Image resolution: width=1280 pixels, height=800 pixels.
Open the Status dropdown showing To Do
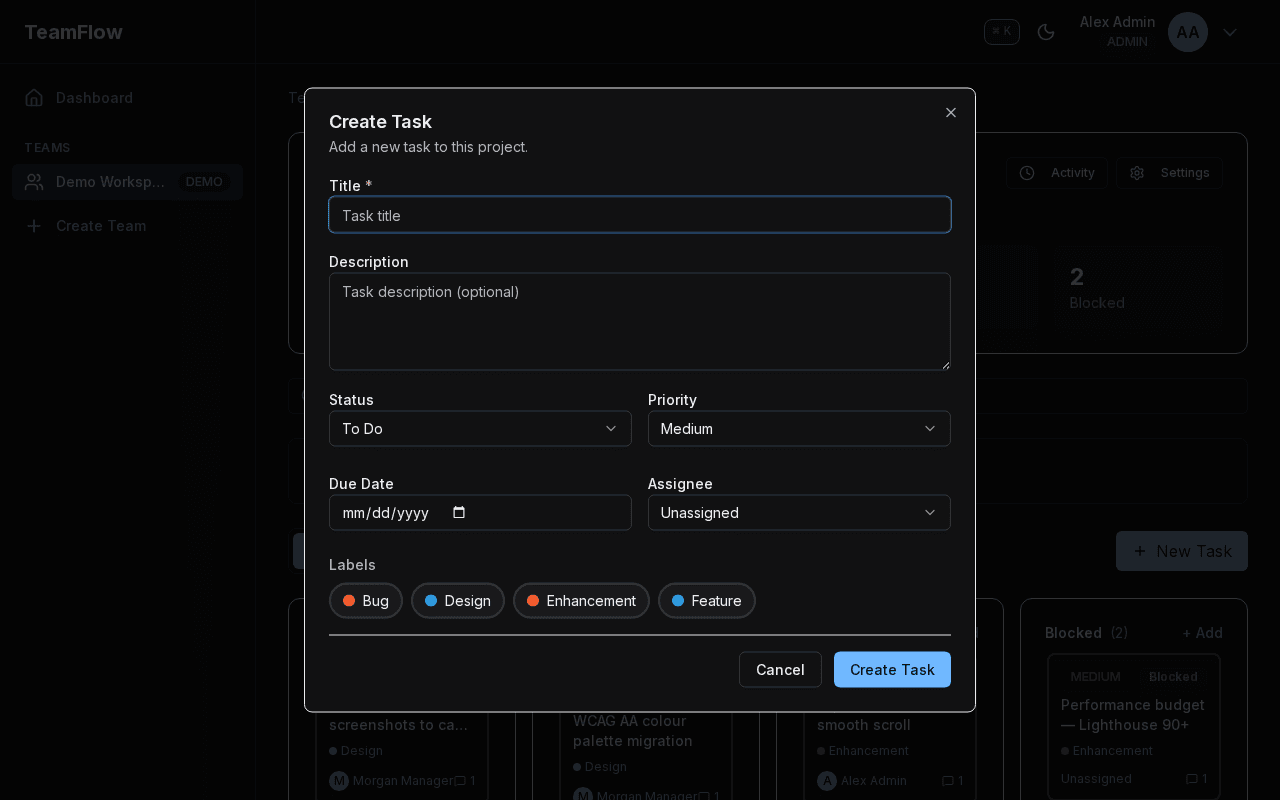click(x=480, y=428)
